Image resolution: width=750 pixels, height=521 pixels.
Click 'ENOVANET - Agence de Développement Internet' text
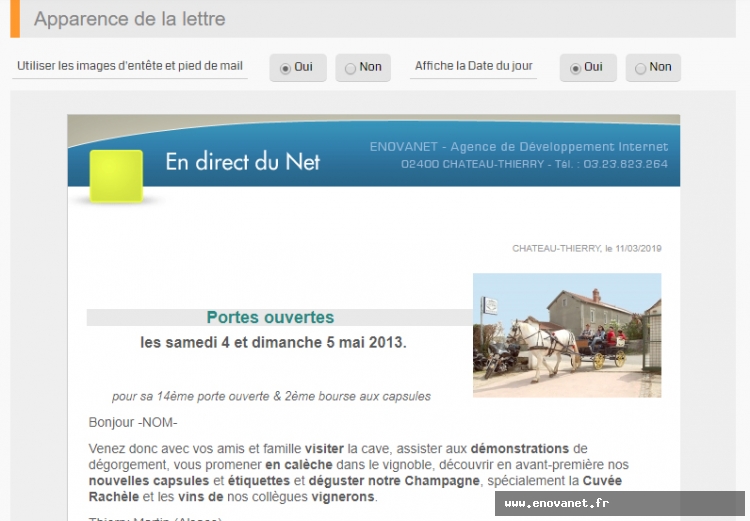pyautogui.click(x=518, y=147)
